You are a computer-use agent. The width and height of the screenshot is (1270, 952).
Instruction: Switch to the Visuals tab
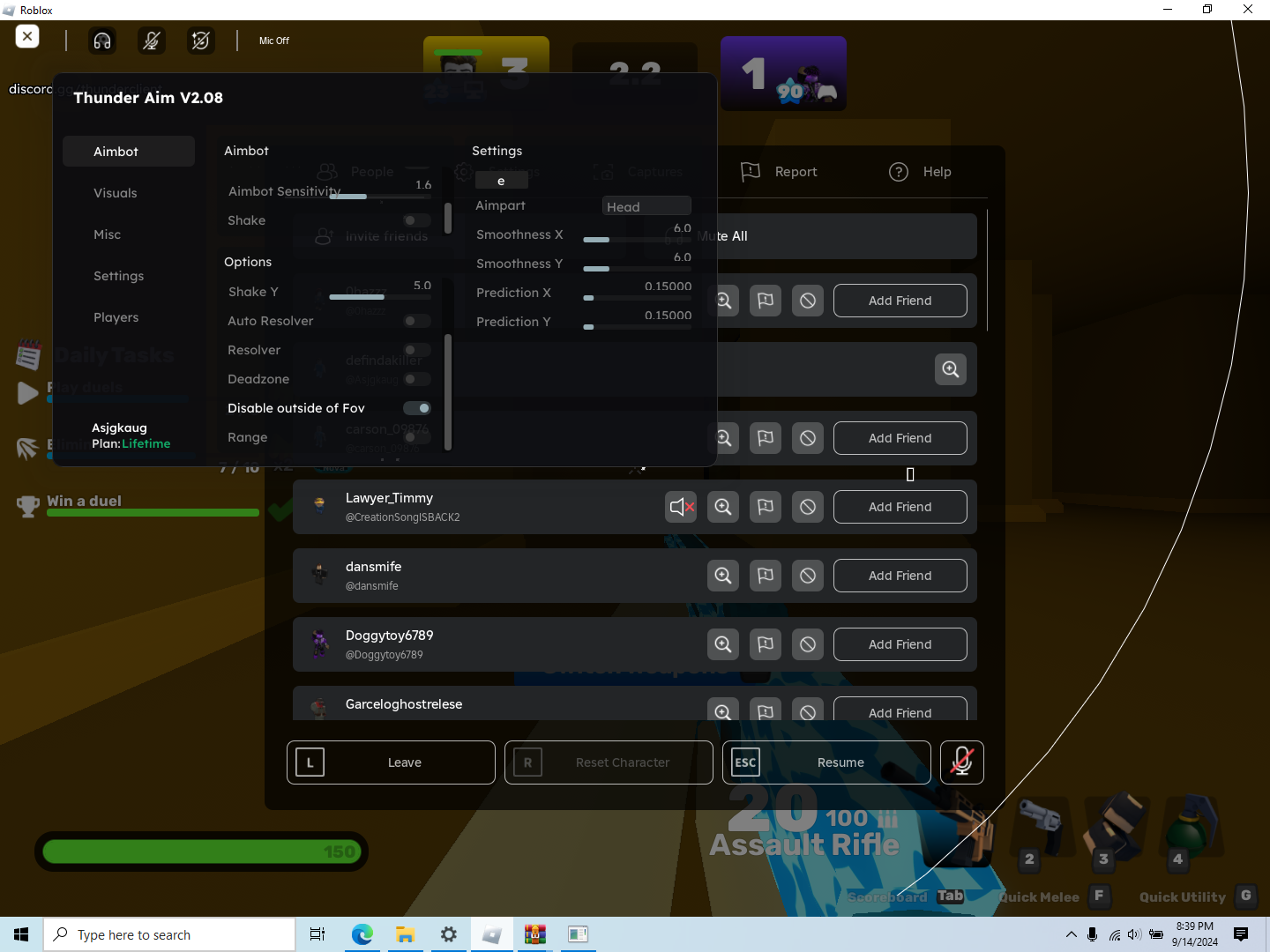[x=116, y=193]
